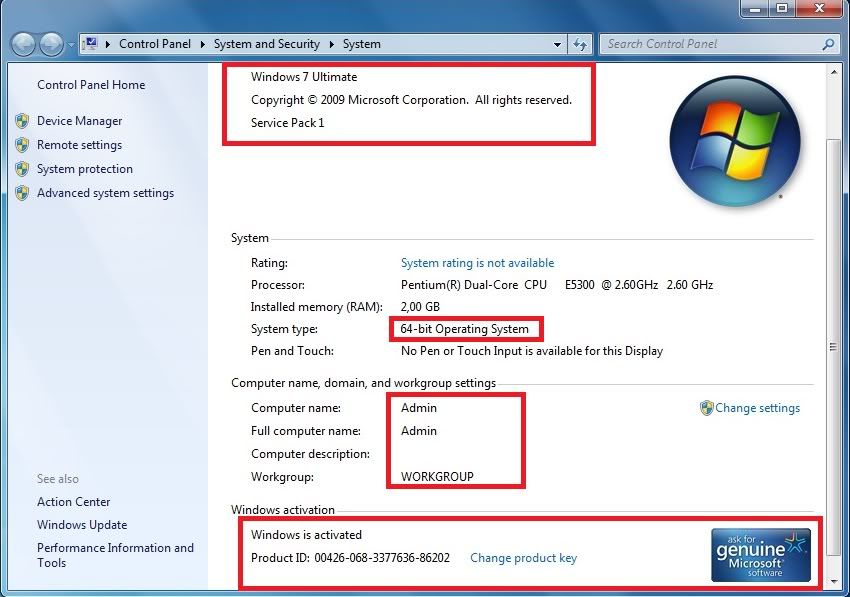This screenshot has width=850, height=597.
Task: Click the shield icon beside Change settings
Action: 706,408
